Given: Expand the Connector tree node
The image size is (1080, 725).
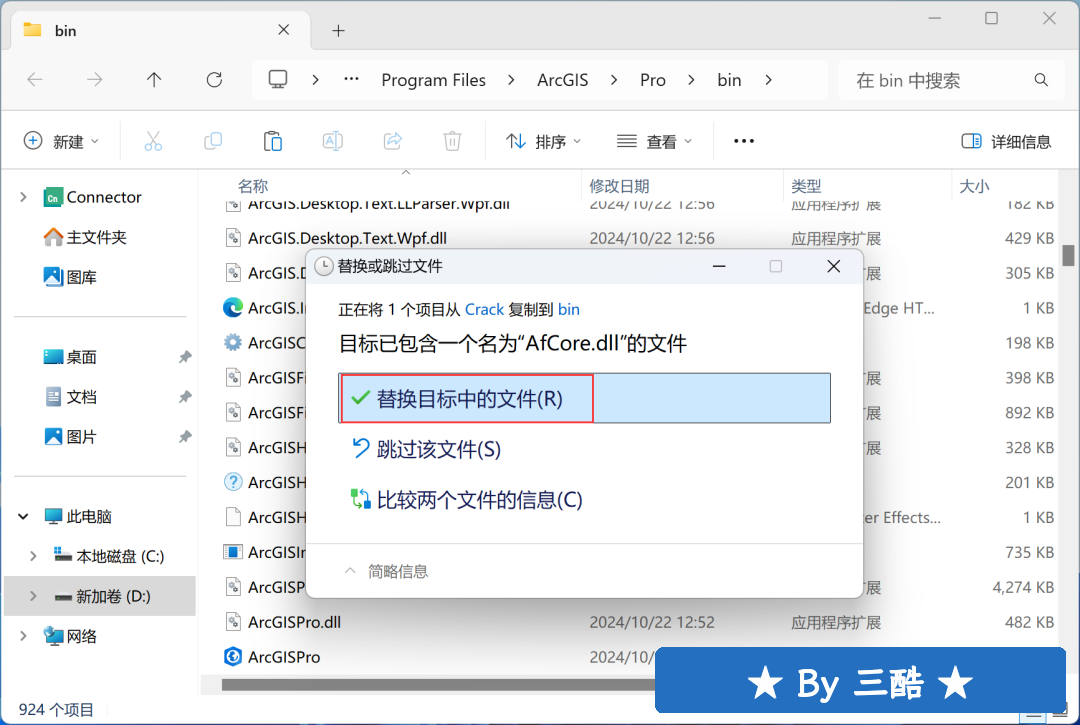Looking at the screenshot, I should pos(23,198).
